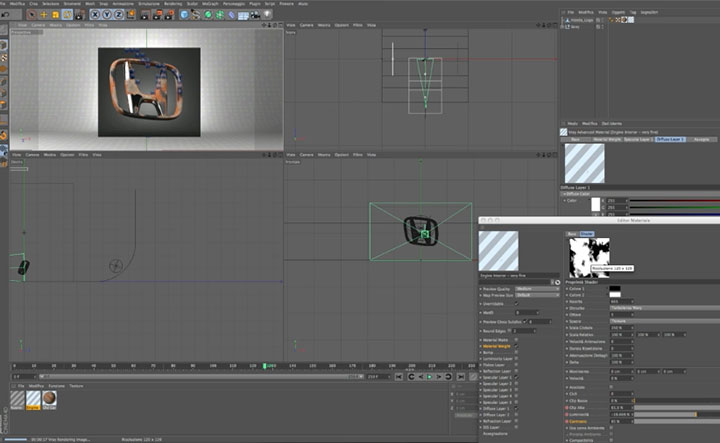
Task: Open render settings clapperboard icon
Action: coord(169,15)
